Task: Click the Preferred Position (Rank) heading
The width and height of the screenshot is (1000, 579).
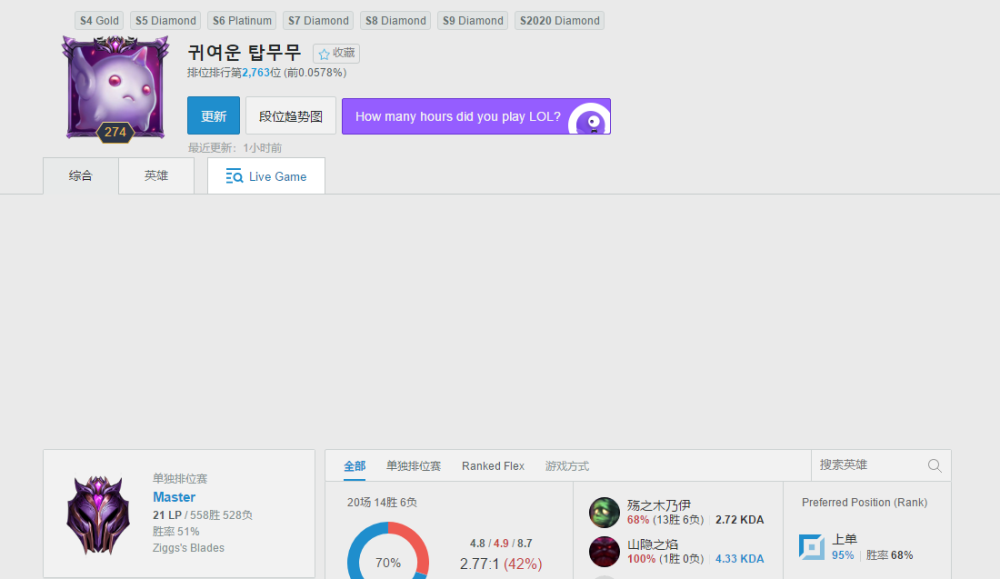Action: pos(865,502)
